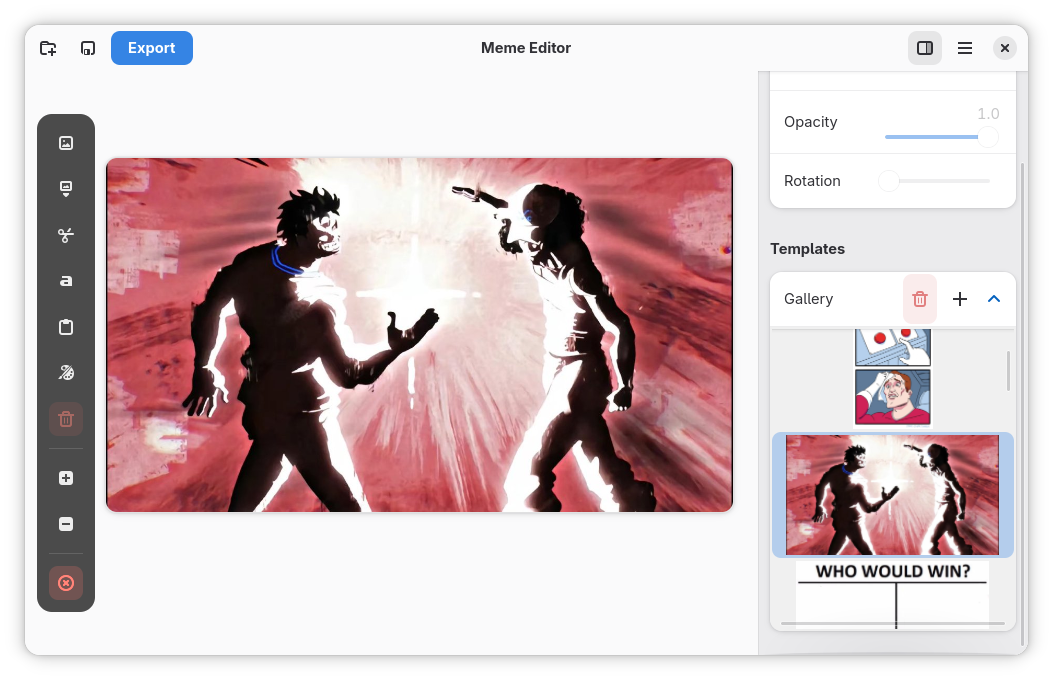The height and width of the screenshot is (680, 1053).
Task: Paste from clipboard tool icon
Action: click(66, 327)
